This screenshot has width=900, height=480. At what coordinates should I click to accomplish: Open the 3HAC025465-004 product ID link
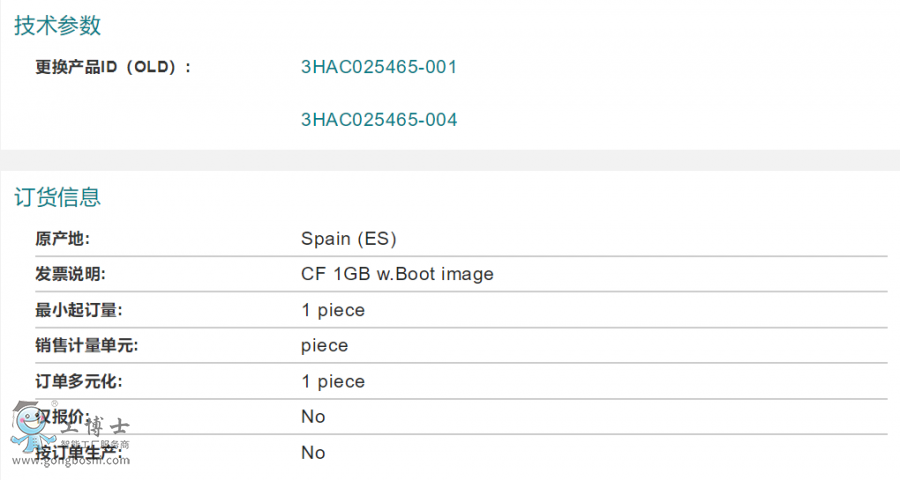(x=379, y=120)
